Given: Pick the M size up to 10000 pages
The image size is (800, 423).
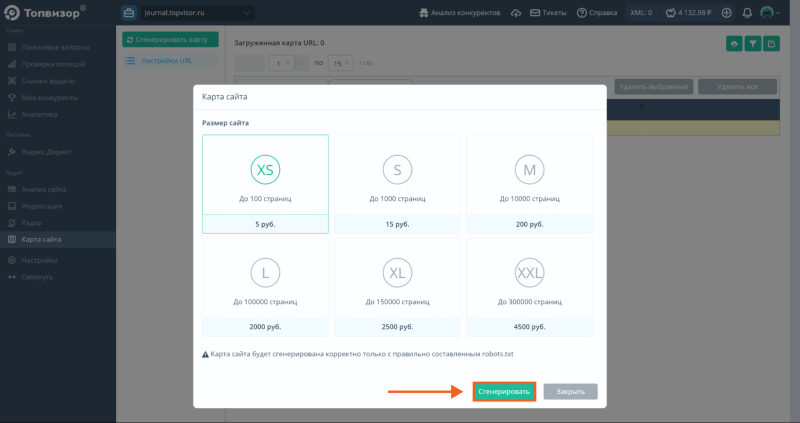Looking at the screenshot, I should pyautogui.click(x=529, y=183).
